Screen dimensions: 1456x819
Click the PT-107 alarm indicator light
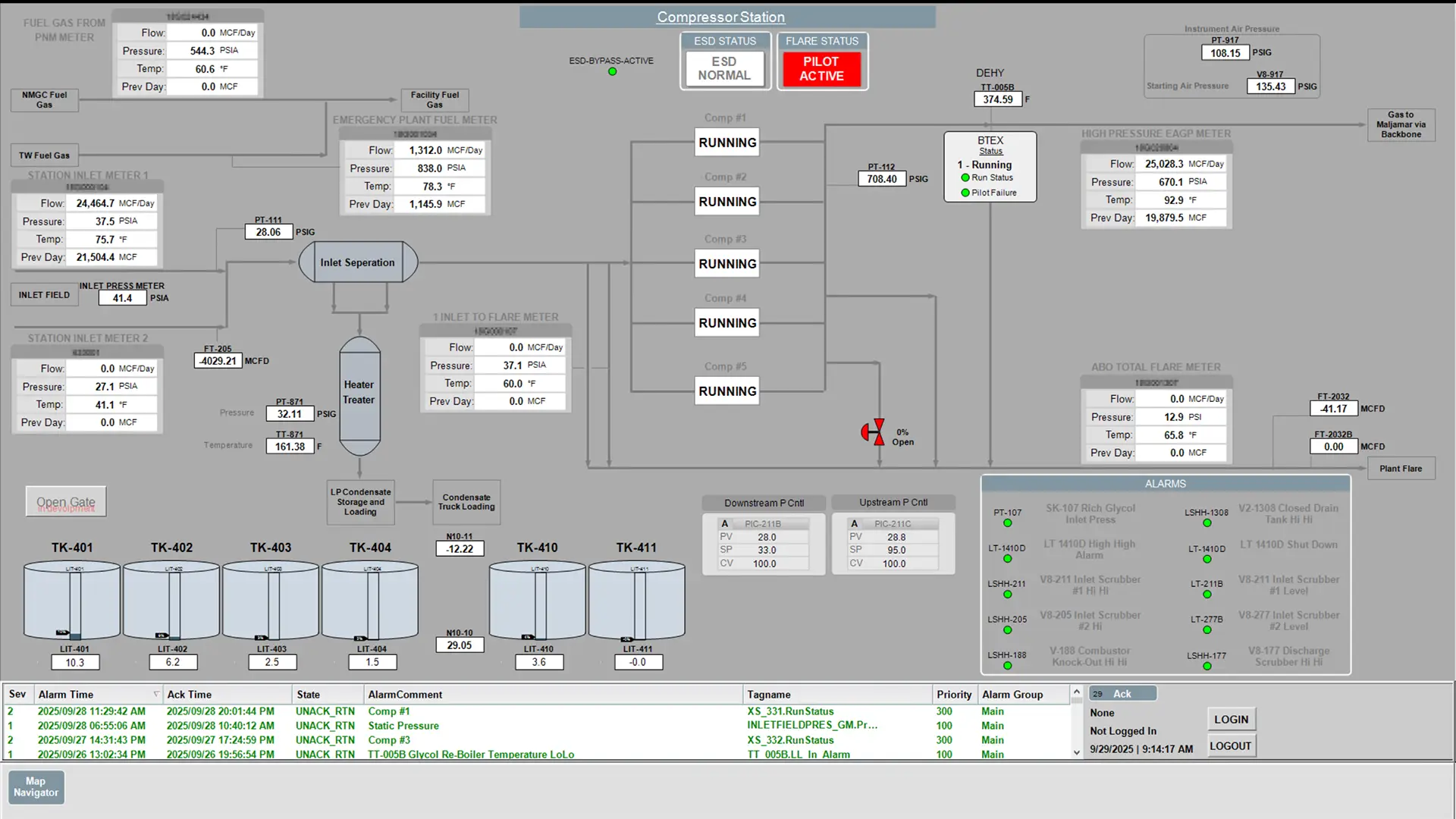1008,523
